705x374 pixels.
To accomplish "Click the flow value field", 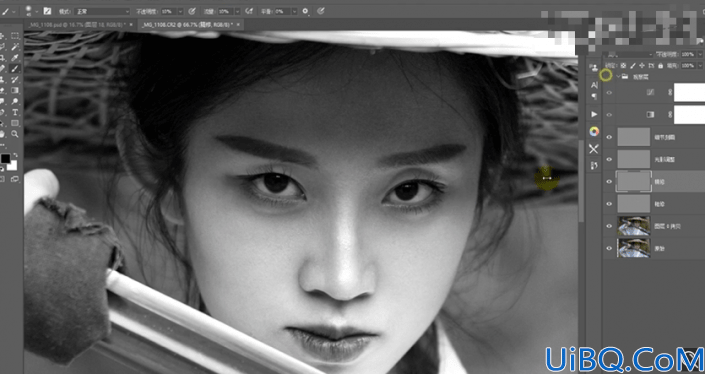I will tap(226, 11).
